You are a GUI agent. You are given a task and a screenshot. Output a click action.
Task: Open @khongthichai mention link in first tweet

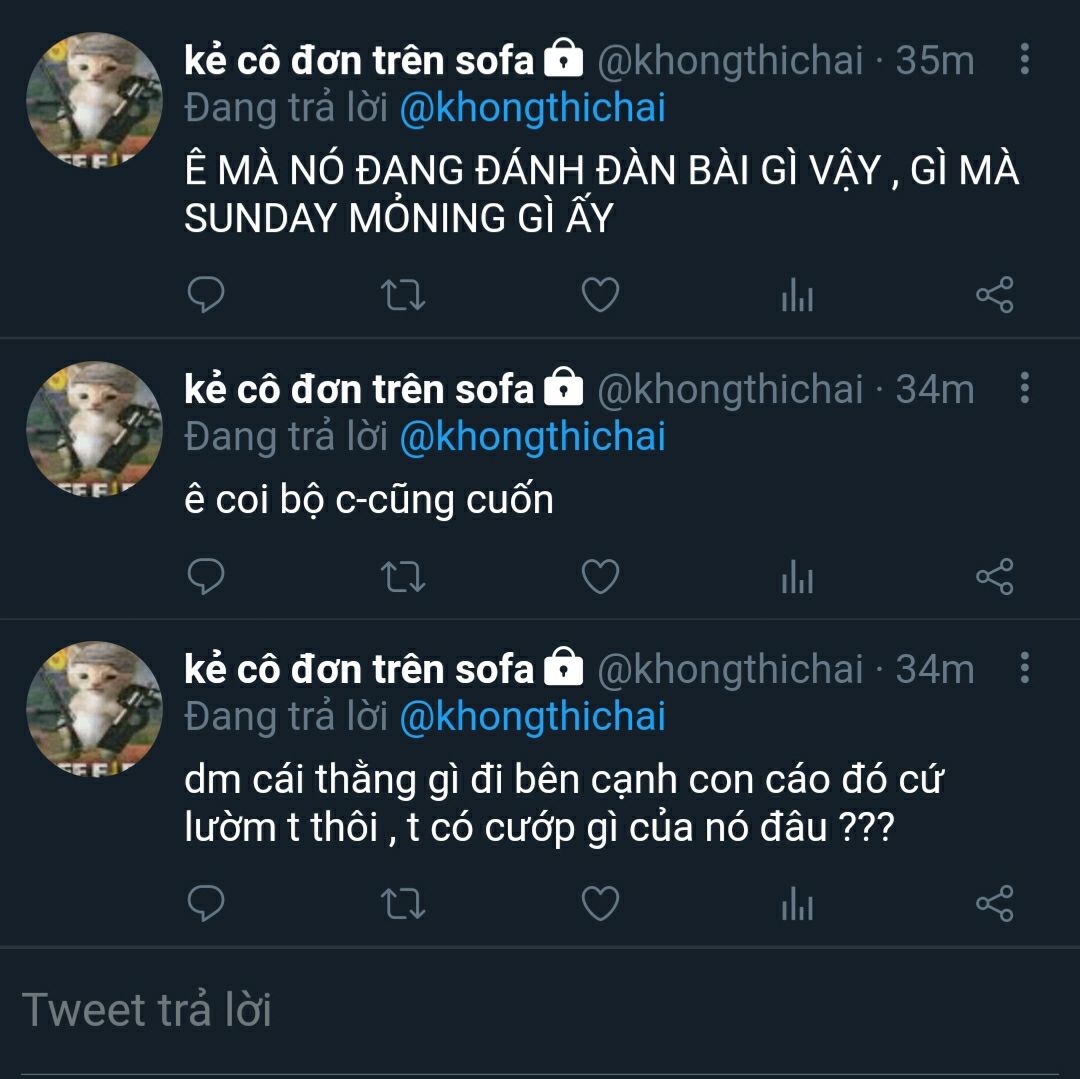(532, 109)
